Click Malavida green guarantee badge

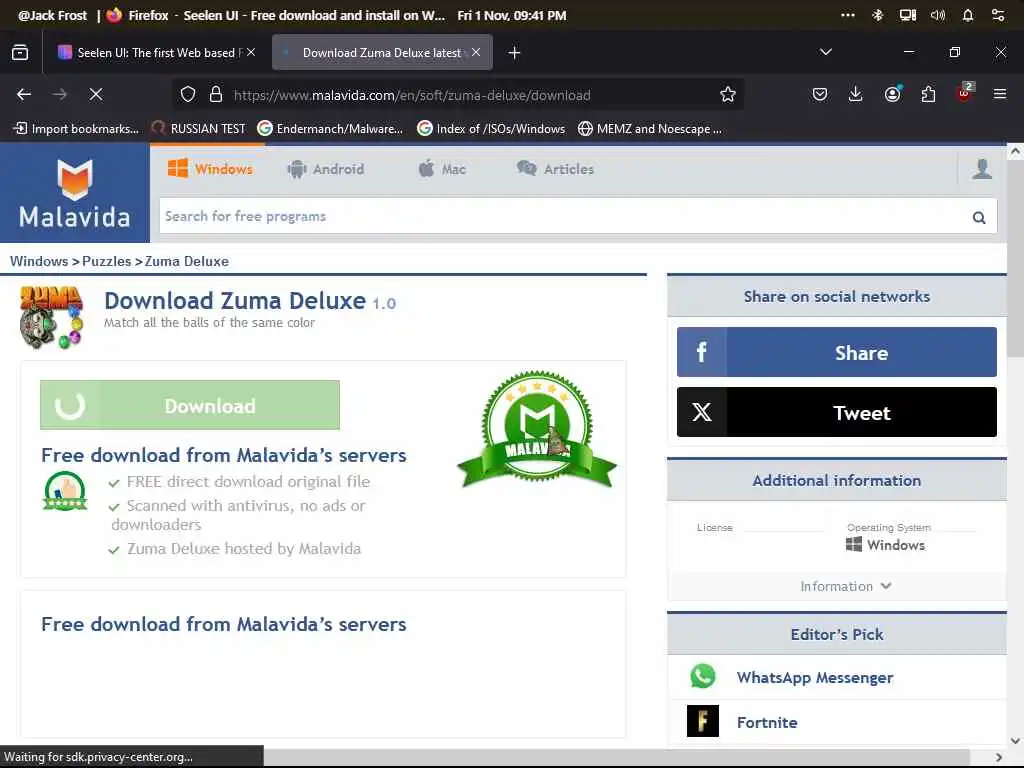[x=537, y=428]
